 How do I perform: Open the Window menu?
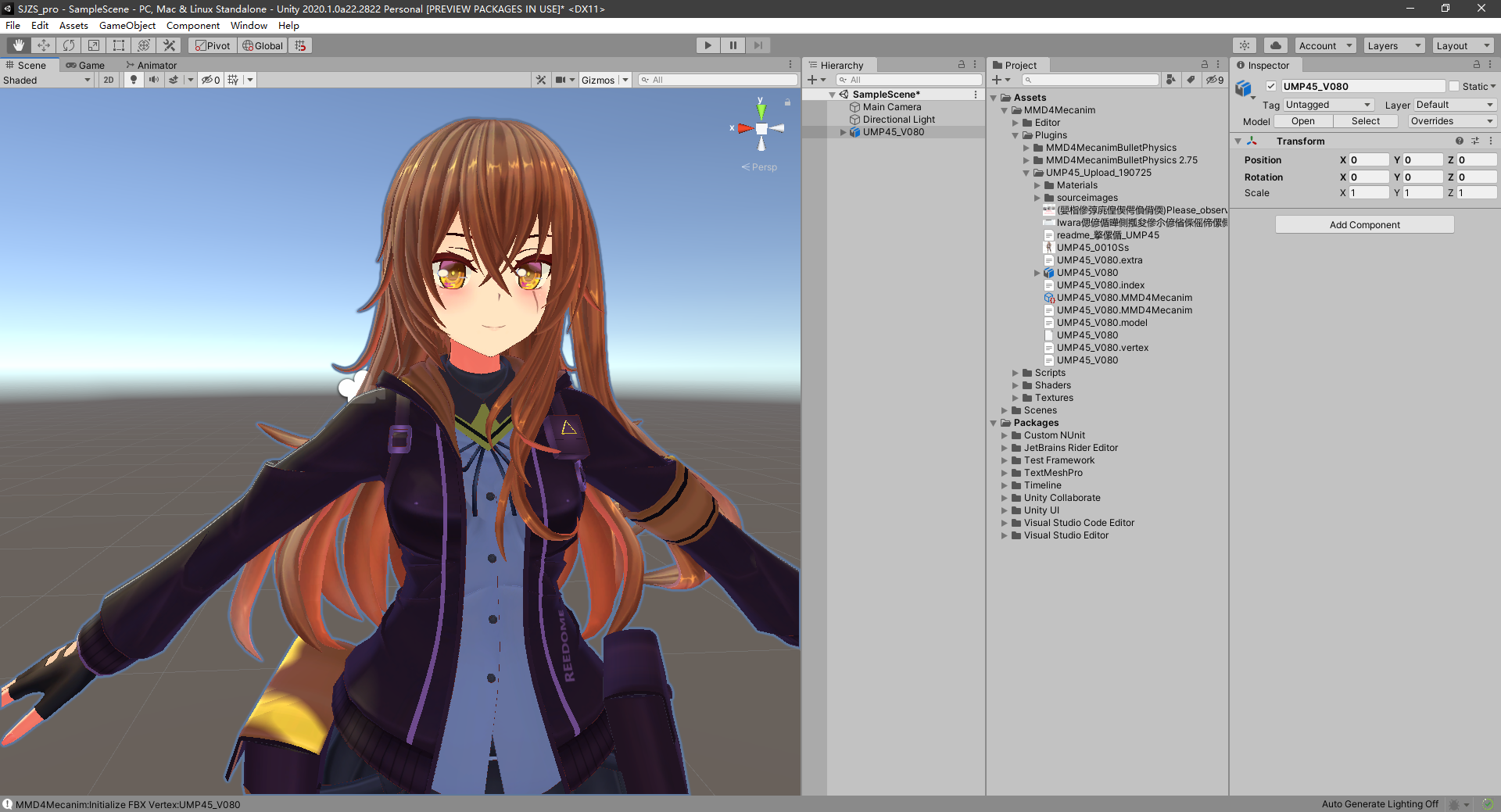249,25
